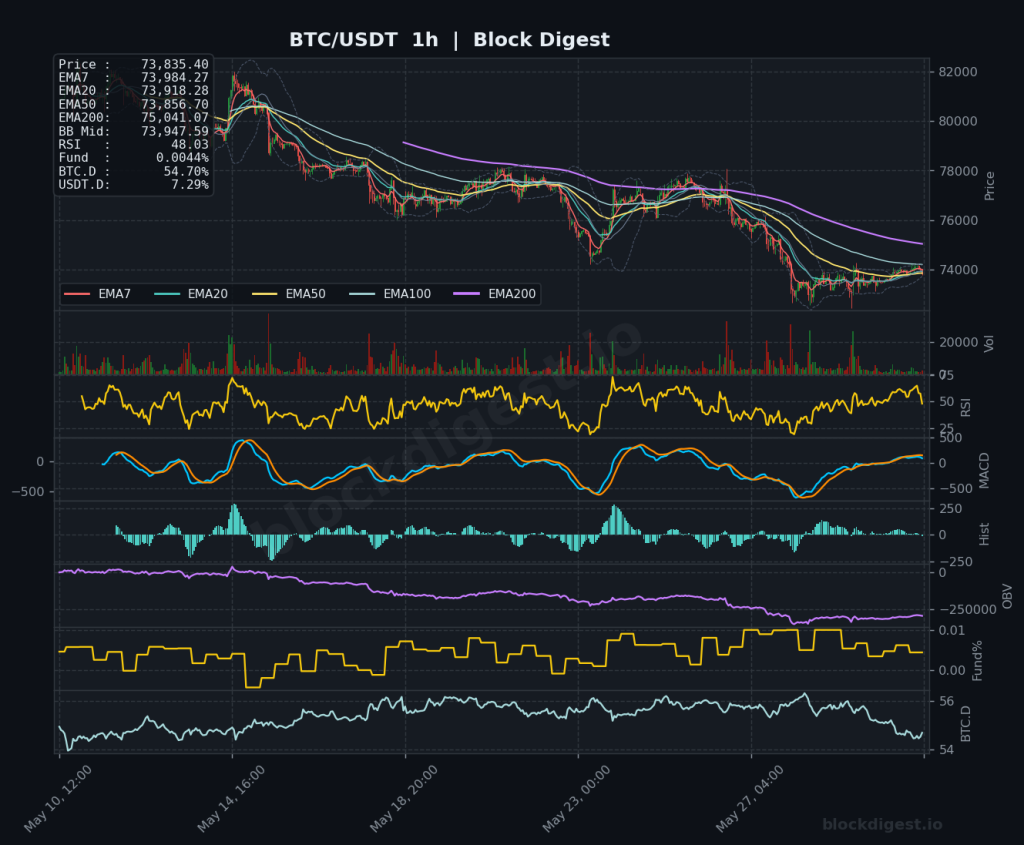Click the BTC.D axis tick 56
This screenshot has height=845, width=1024.
tap(946, 701)
